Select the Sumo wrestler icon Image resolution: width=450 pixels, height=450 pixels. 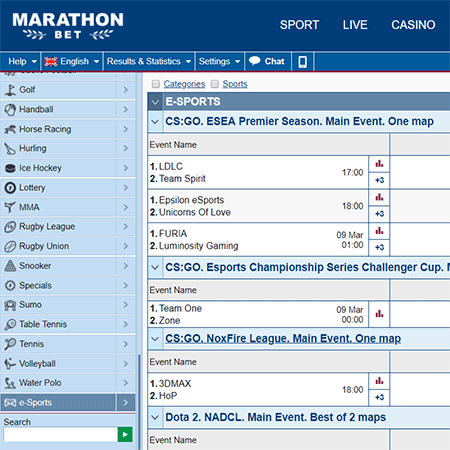coord(10,305)
